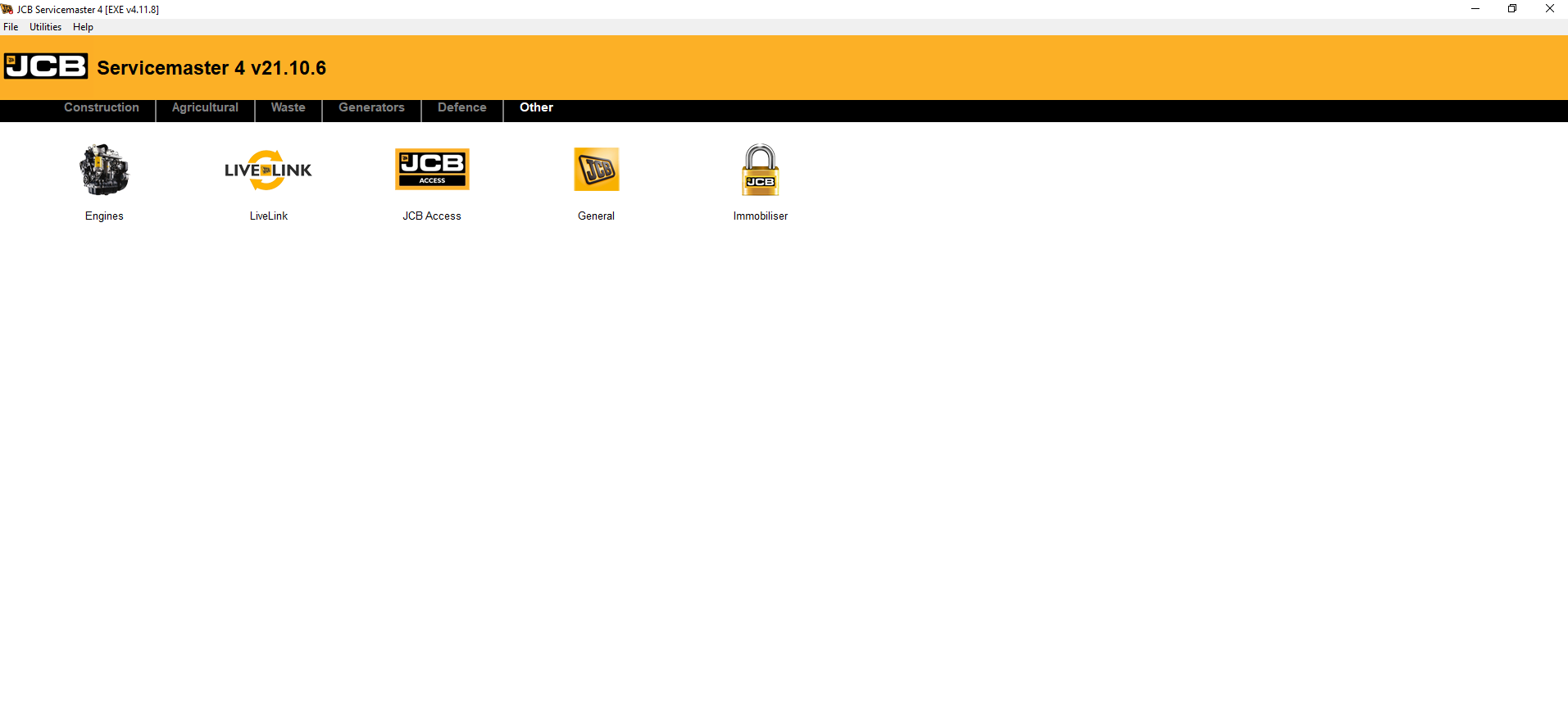This screenshot has width=1568, height=709.
Task: Click the app icon in the title bar
Action: tap(7, 9)
